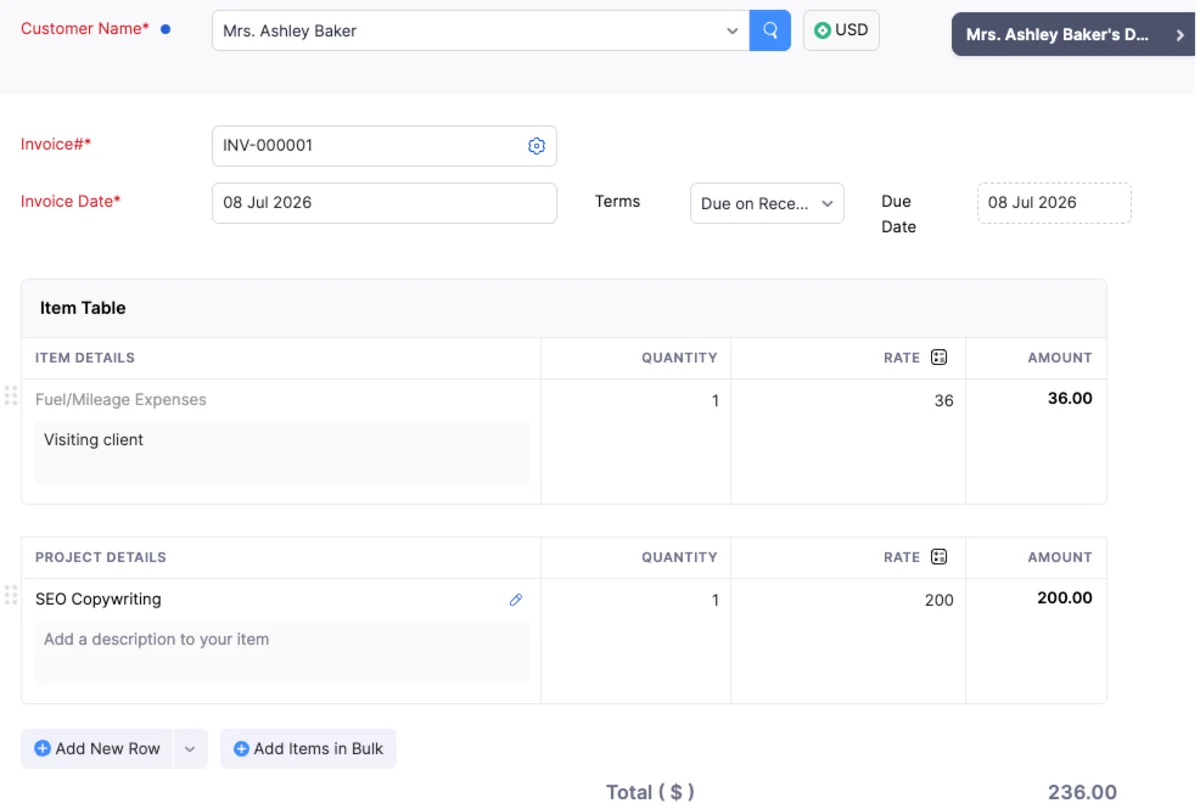Screen dimensions: 1200x809
Task: Click the ITEM DETAILS column header
Action: tap(85, 358)
